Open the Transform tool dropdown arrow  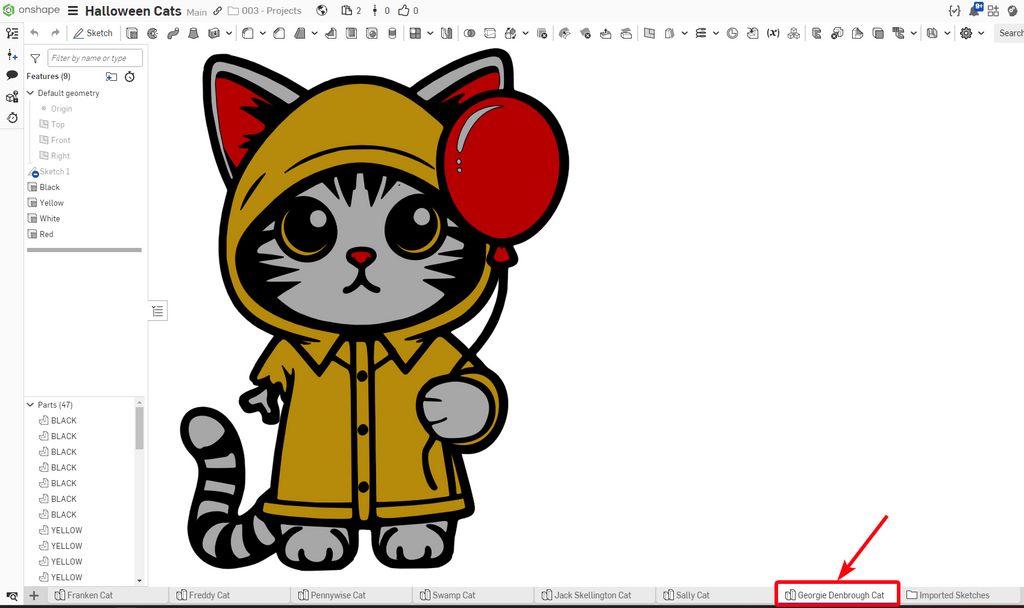click(x=526, y=33)
